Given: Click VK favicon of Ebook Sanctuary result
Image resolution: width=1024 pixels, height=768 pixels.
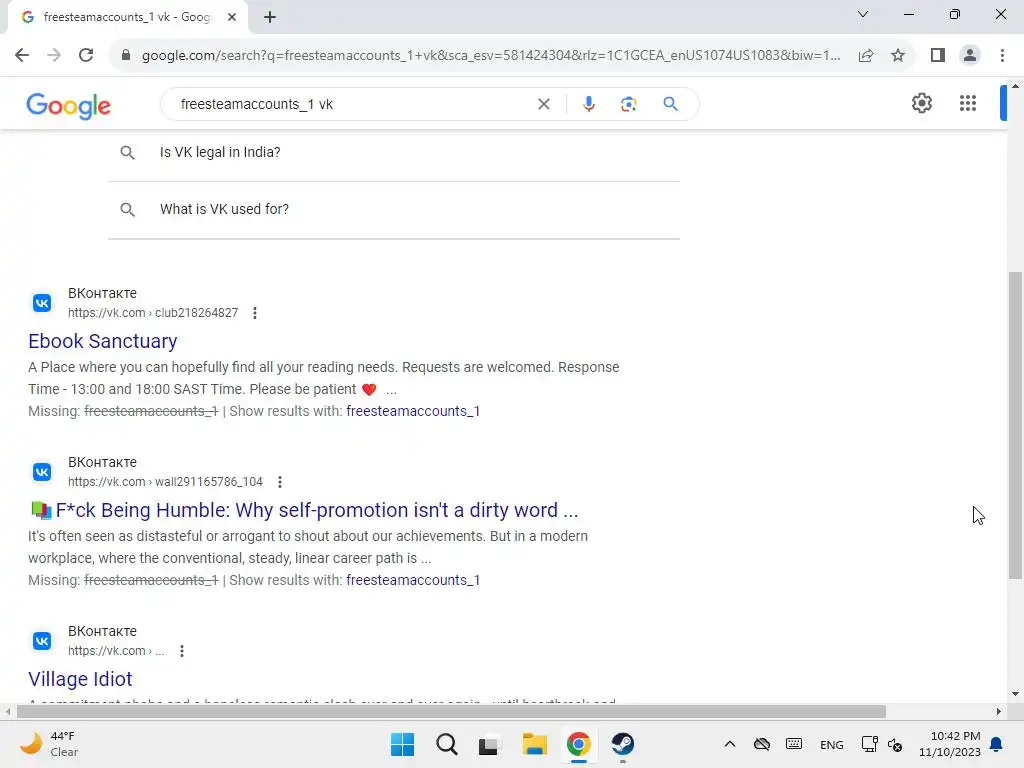Looking at the screenshot, I should (42, 303).
